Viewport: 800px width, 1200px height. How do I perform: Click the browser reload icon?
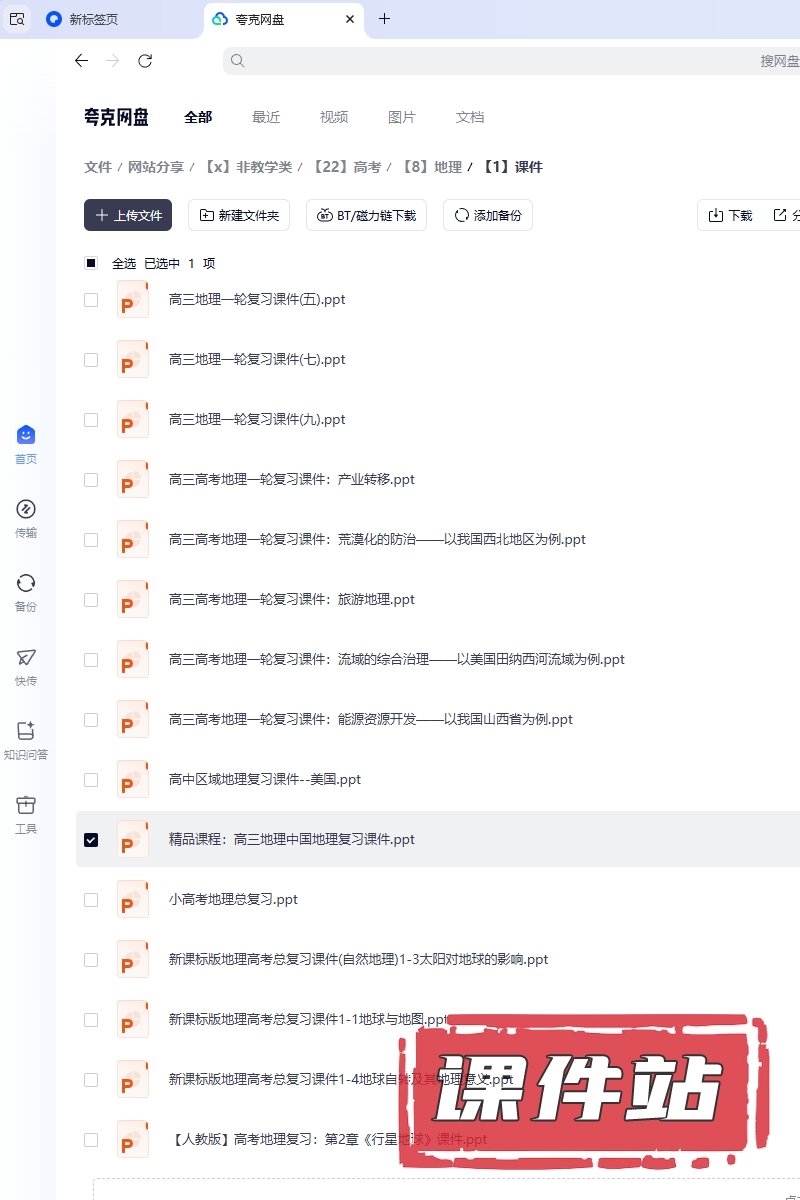(145, 61)
